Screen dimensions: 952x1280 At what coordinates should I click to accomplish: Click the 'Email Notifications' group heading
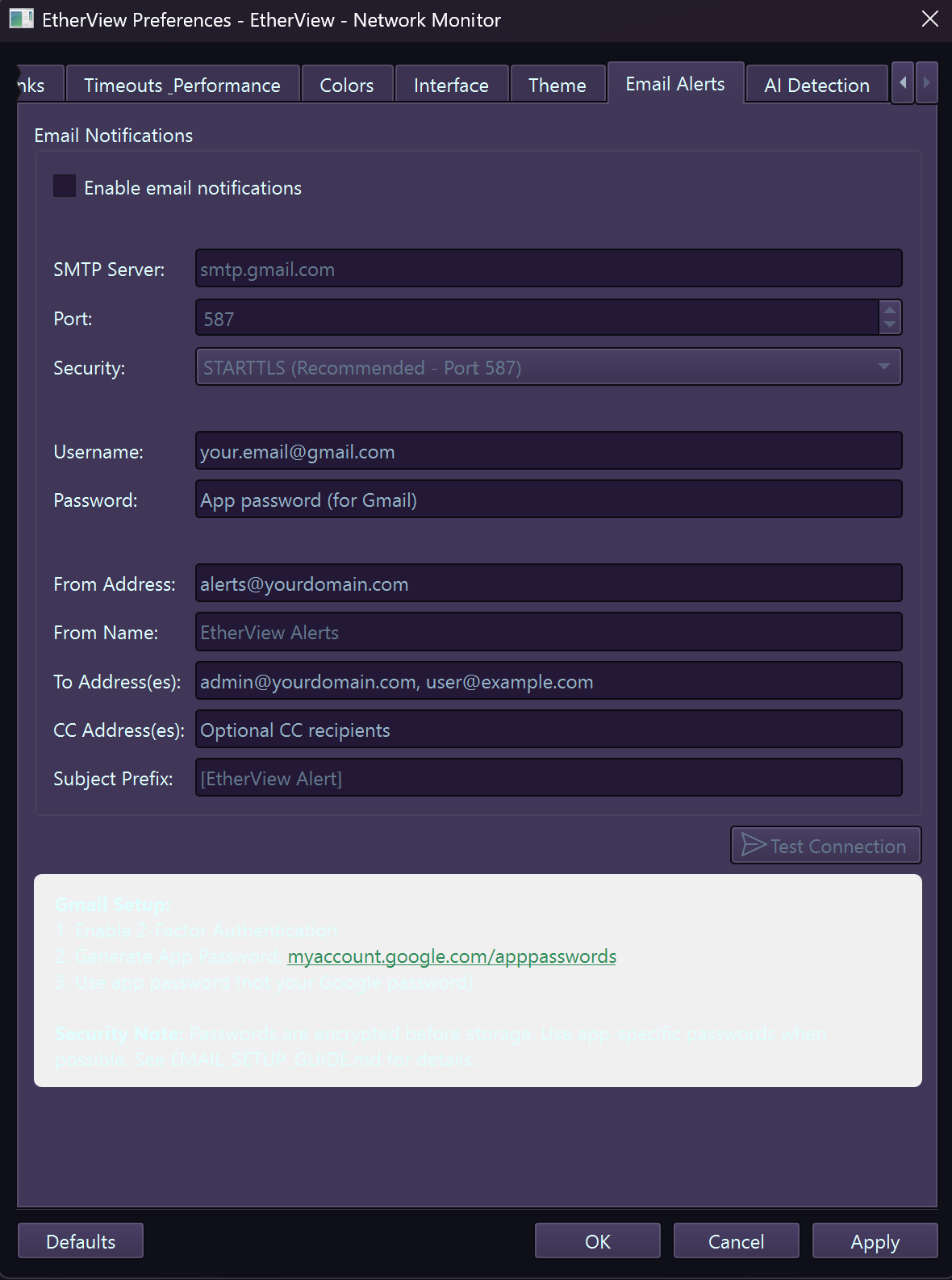tap(114, 135)
